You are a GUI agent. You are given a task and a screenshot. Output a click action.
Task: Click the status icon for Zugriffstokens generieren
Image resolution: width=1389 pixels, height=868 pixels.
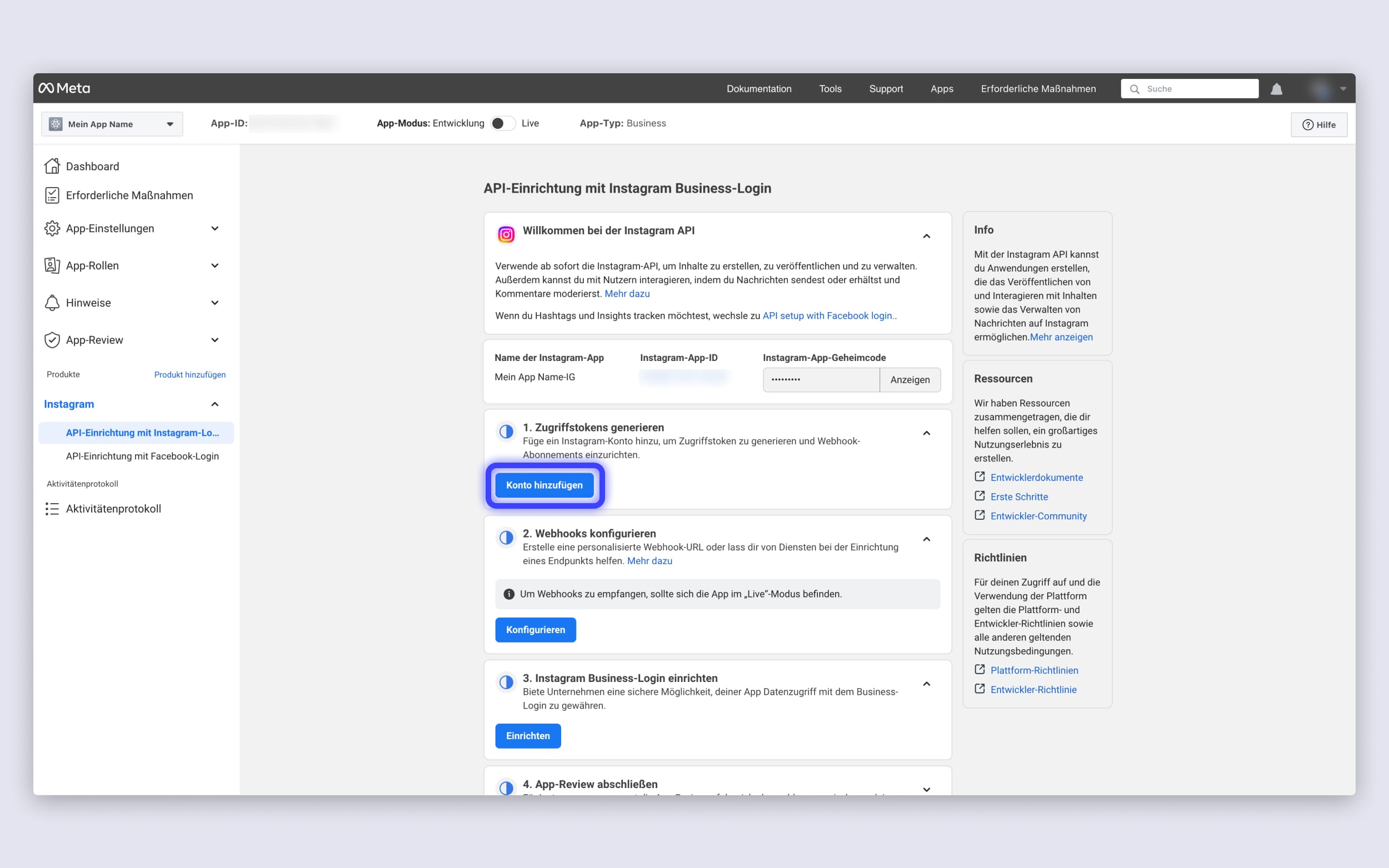pyautogui.click(x=506, y=432)
